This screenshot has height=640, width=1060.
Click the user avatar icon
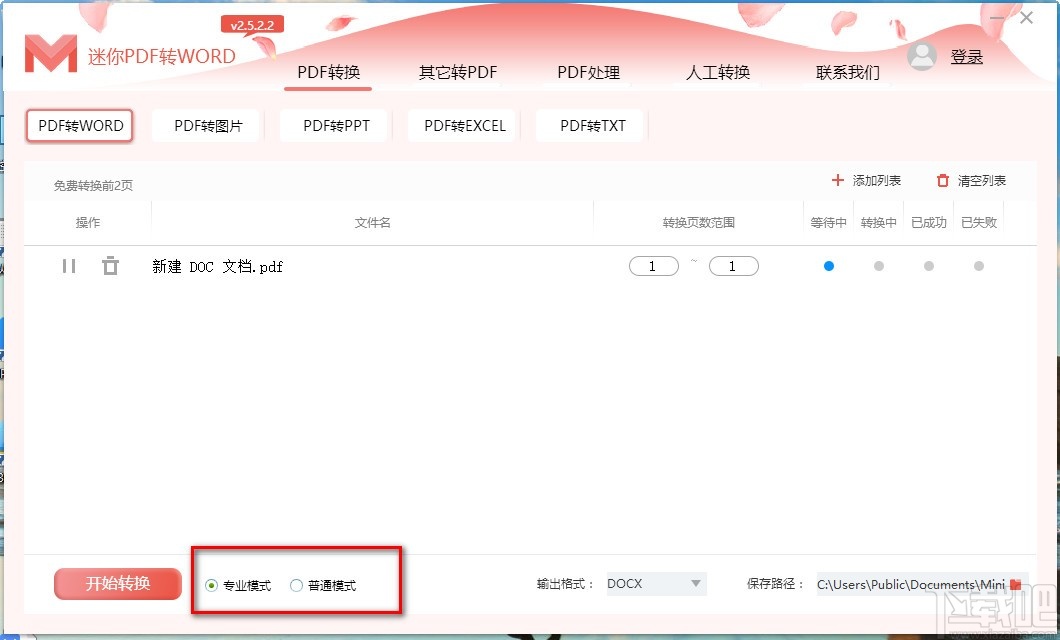[921, 56]
